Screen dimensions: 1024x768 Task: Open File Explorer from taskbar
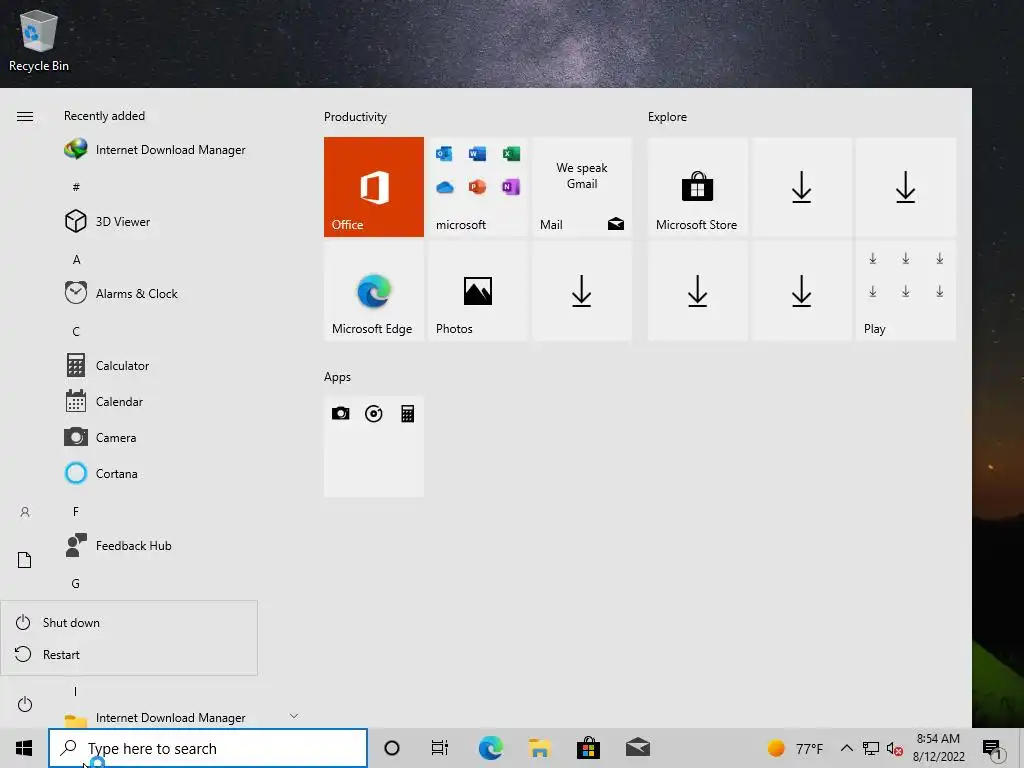(539, 748)
